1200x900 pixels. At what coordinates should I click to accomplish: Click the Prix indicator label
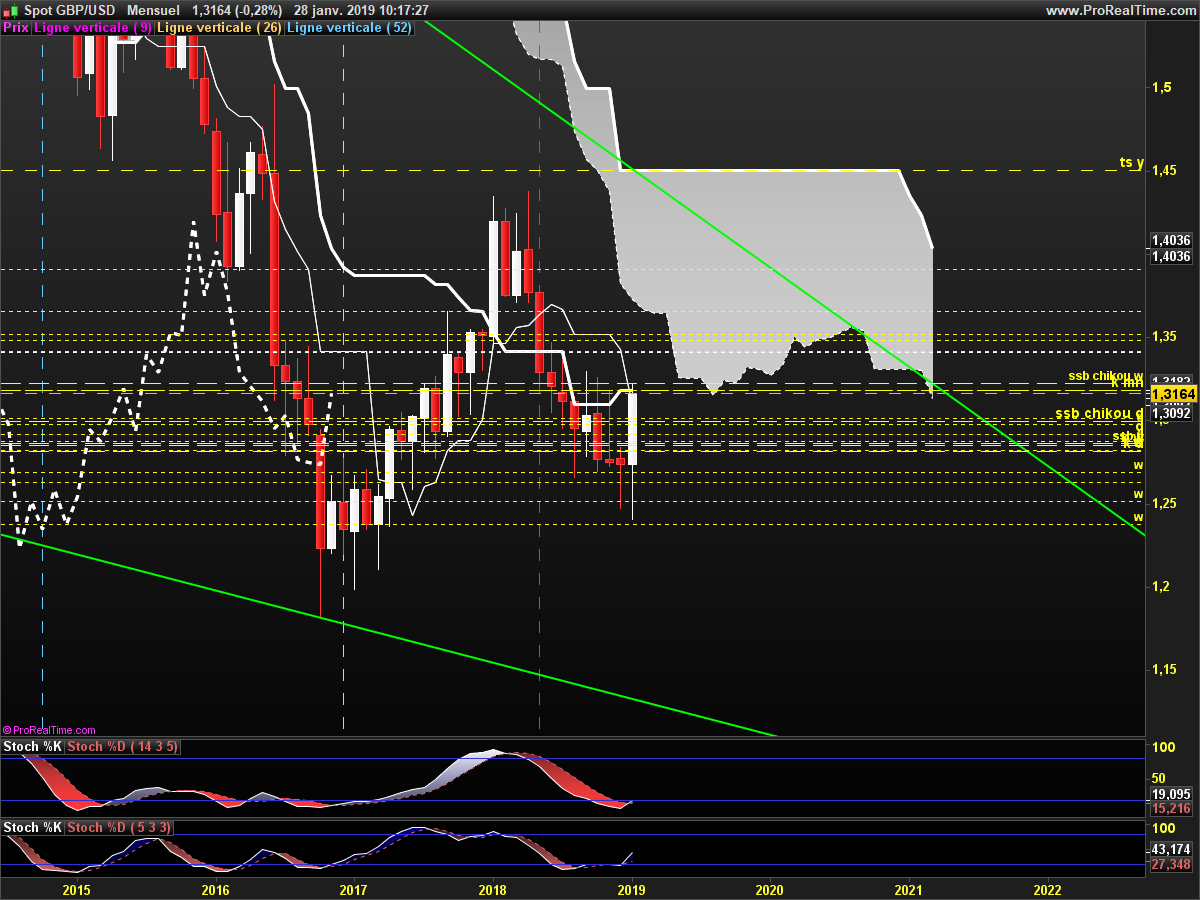[16, 28]
